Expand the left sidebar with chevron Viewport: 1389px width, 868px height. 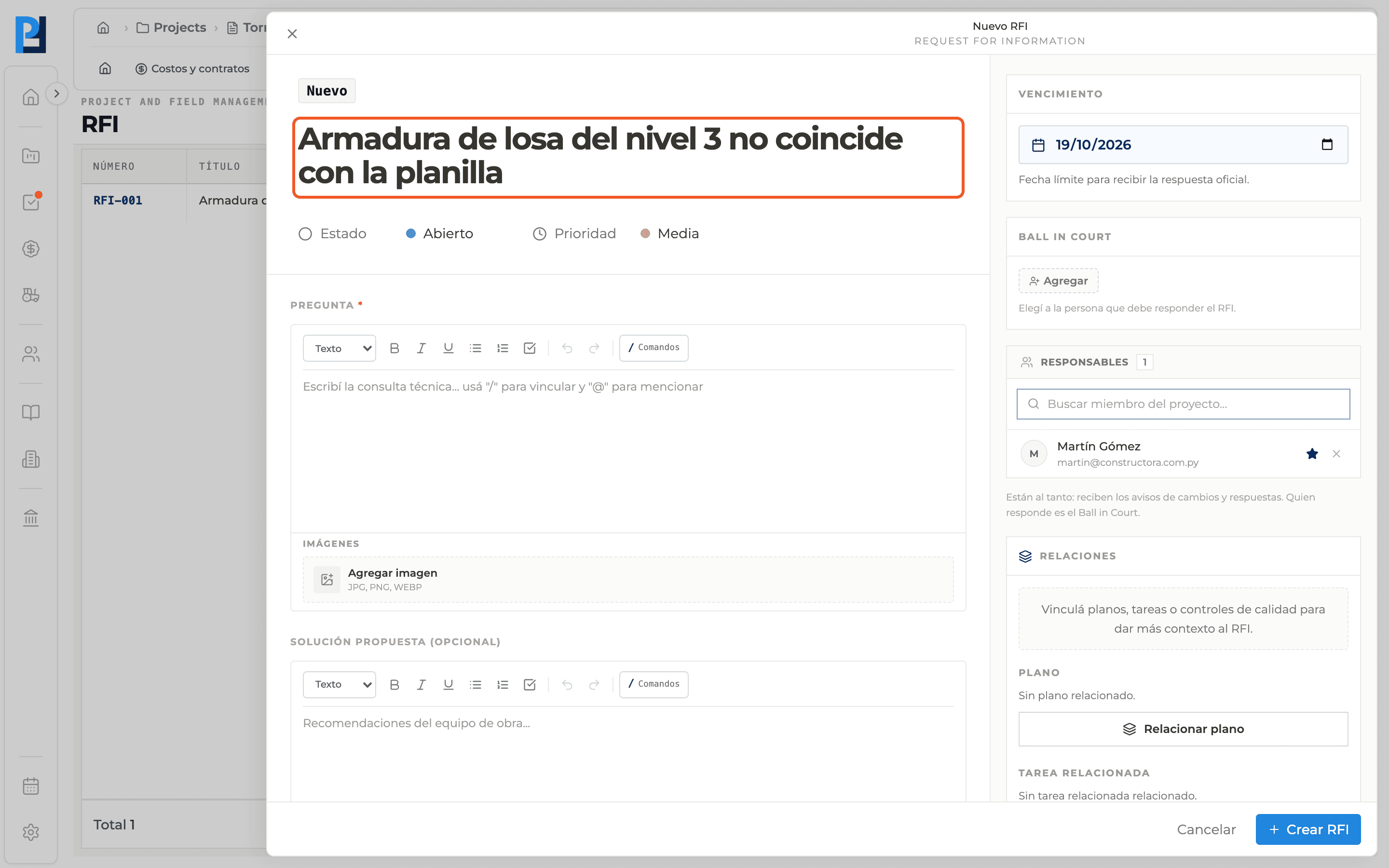coord(56,94)
